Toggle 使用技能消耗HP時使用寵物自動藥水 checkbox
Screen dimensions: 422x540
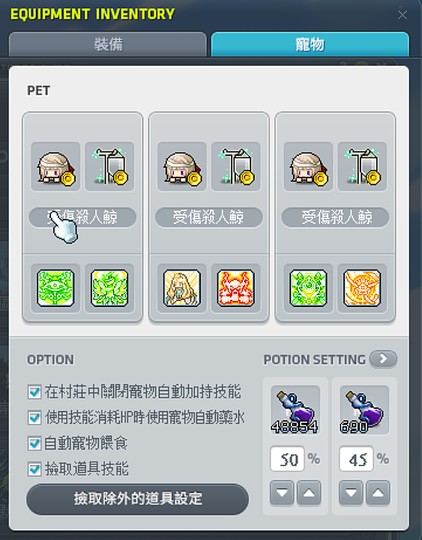pyautogui.click(x=34, y=418)
